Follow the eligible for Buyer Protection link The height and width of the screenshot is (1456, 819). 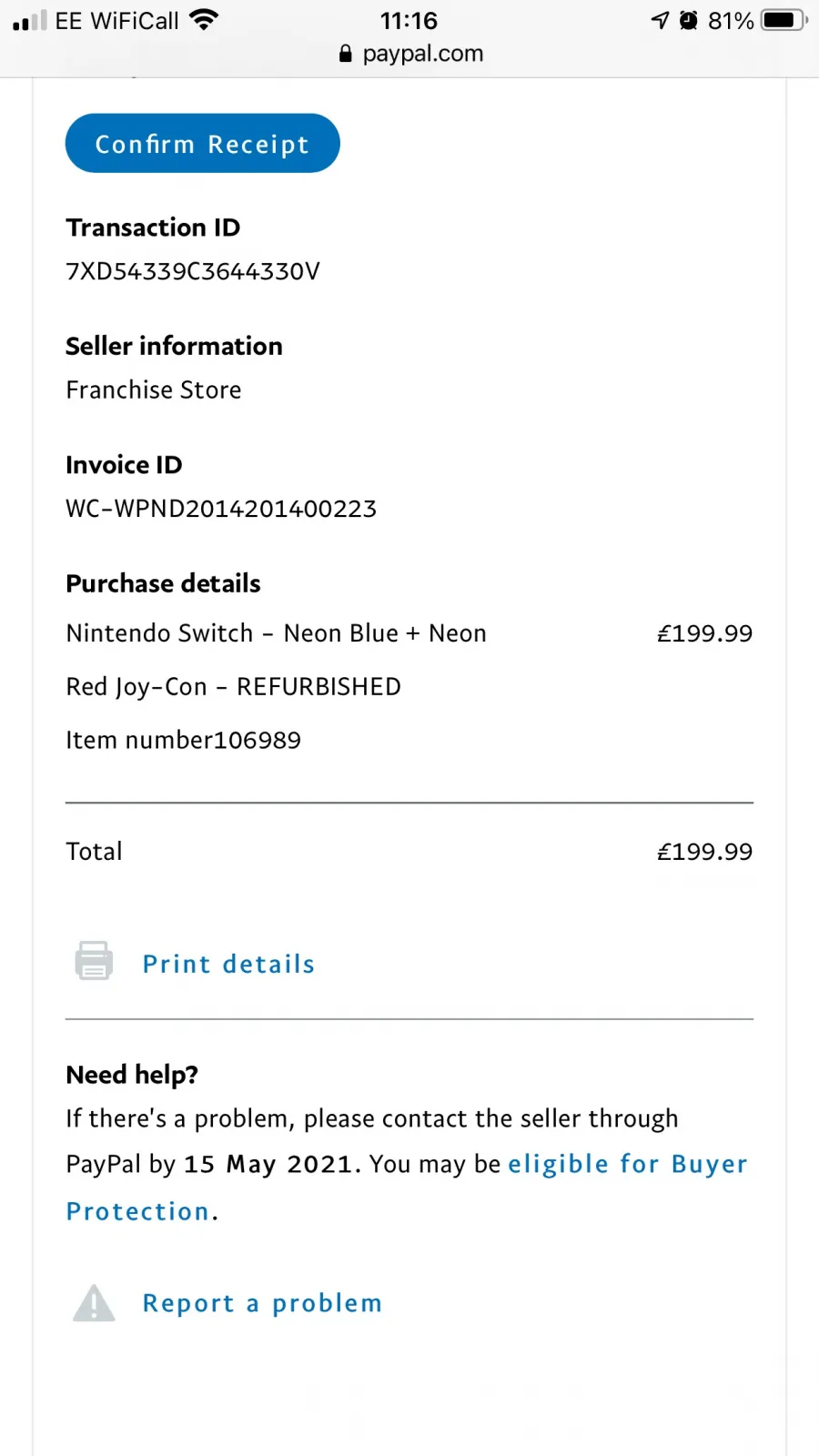point(407,1188)
